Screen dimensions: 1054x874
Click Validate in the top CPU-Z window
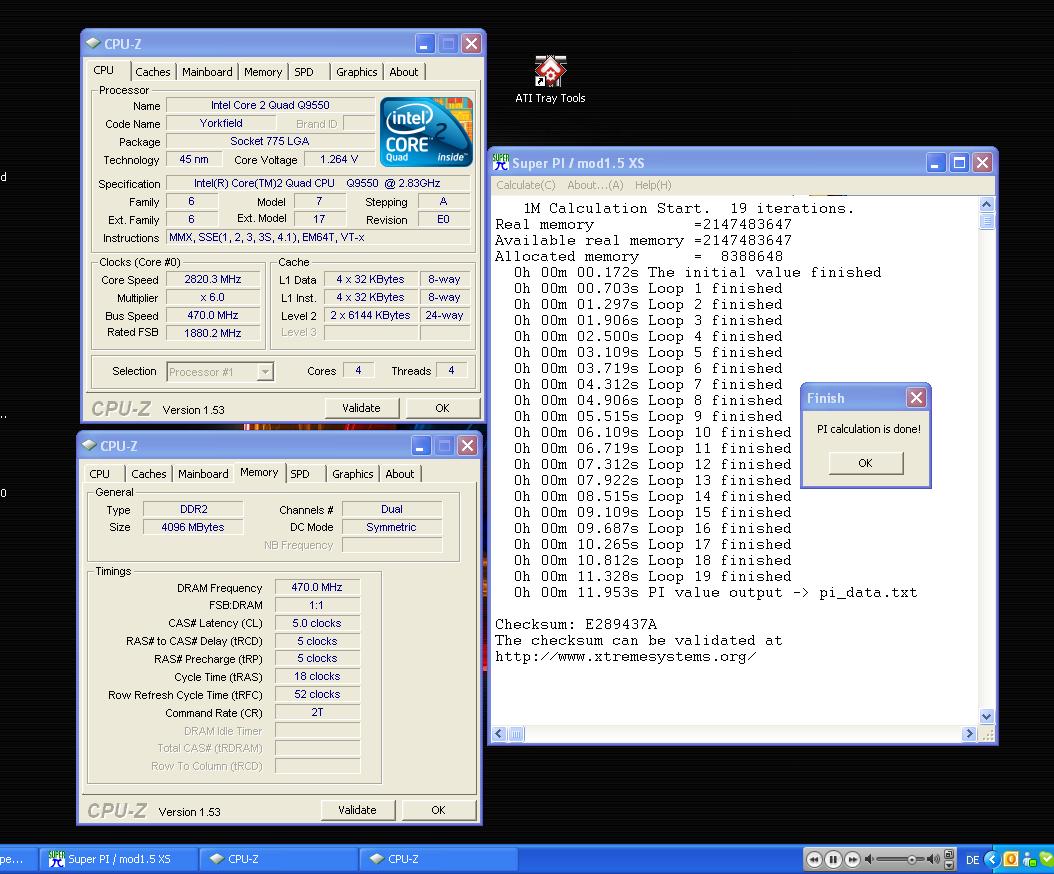[x=362, y=408]
